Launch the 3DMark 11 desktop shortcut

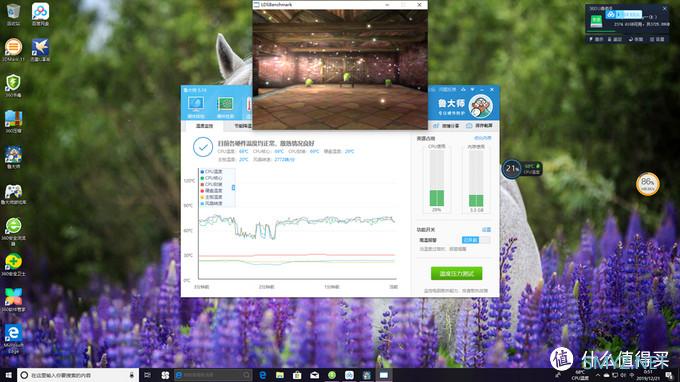[x=13, y=50]
